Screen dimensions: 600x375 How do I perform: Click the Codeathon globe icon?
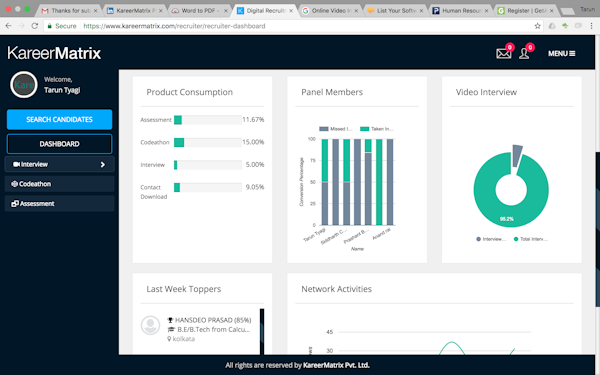14,184
